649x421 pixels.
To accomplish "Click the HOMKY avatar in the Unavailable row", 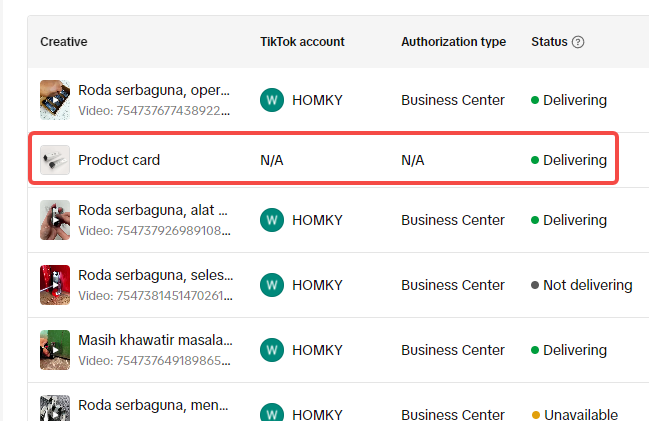I will click(x=272, y=412).
